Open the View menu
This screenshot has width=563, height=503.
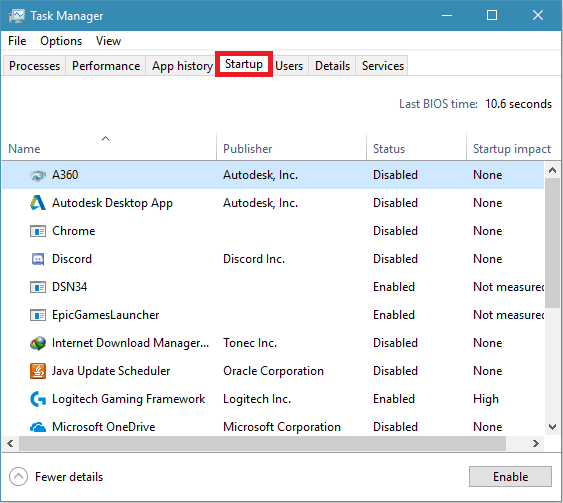108,41
